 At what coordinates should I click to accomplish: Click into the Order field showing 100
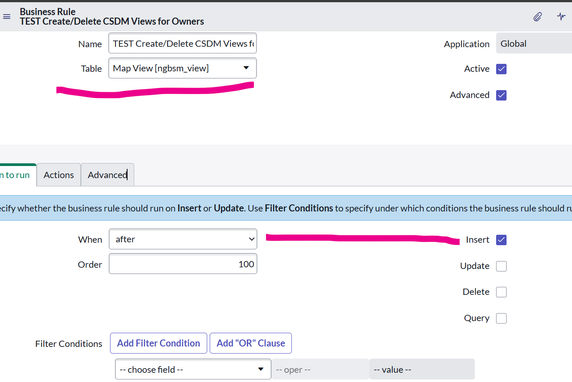point(183,264)
